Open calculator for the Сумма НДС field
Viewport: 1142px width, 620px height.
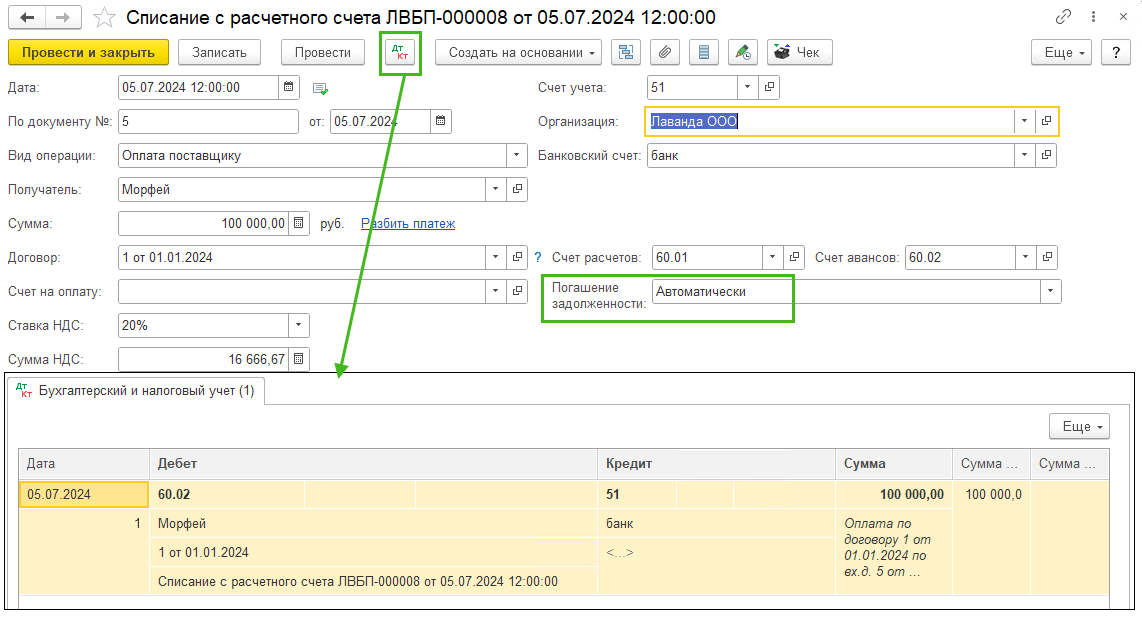point(299,358)
